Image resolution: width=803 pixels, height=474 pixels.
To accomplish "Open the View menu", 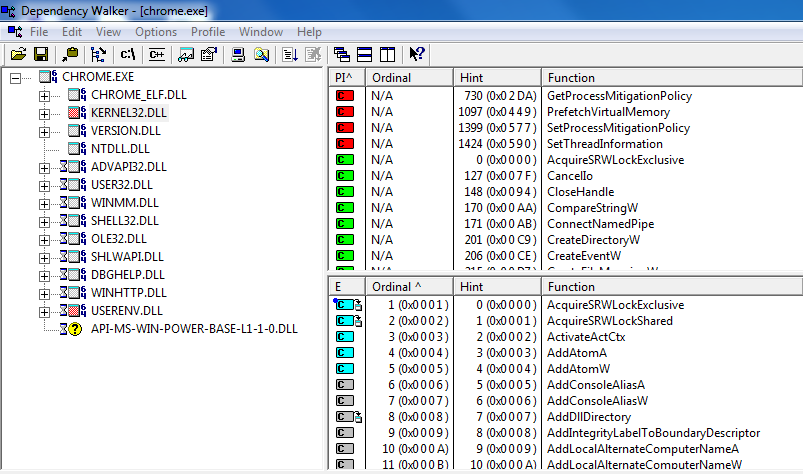I will (x=108, y=32).
